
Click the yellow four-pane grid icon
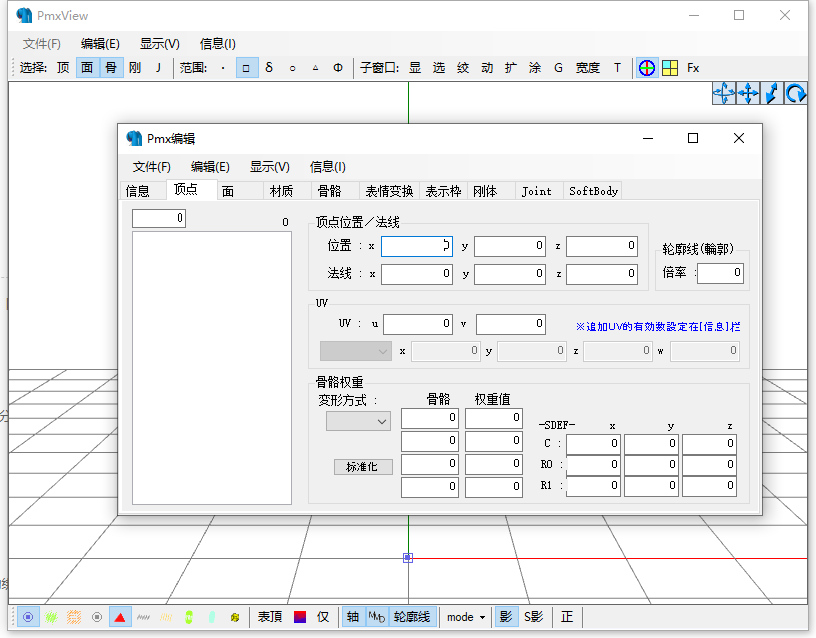(670, 68)
